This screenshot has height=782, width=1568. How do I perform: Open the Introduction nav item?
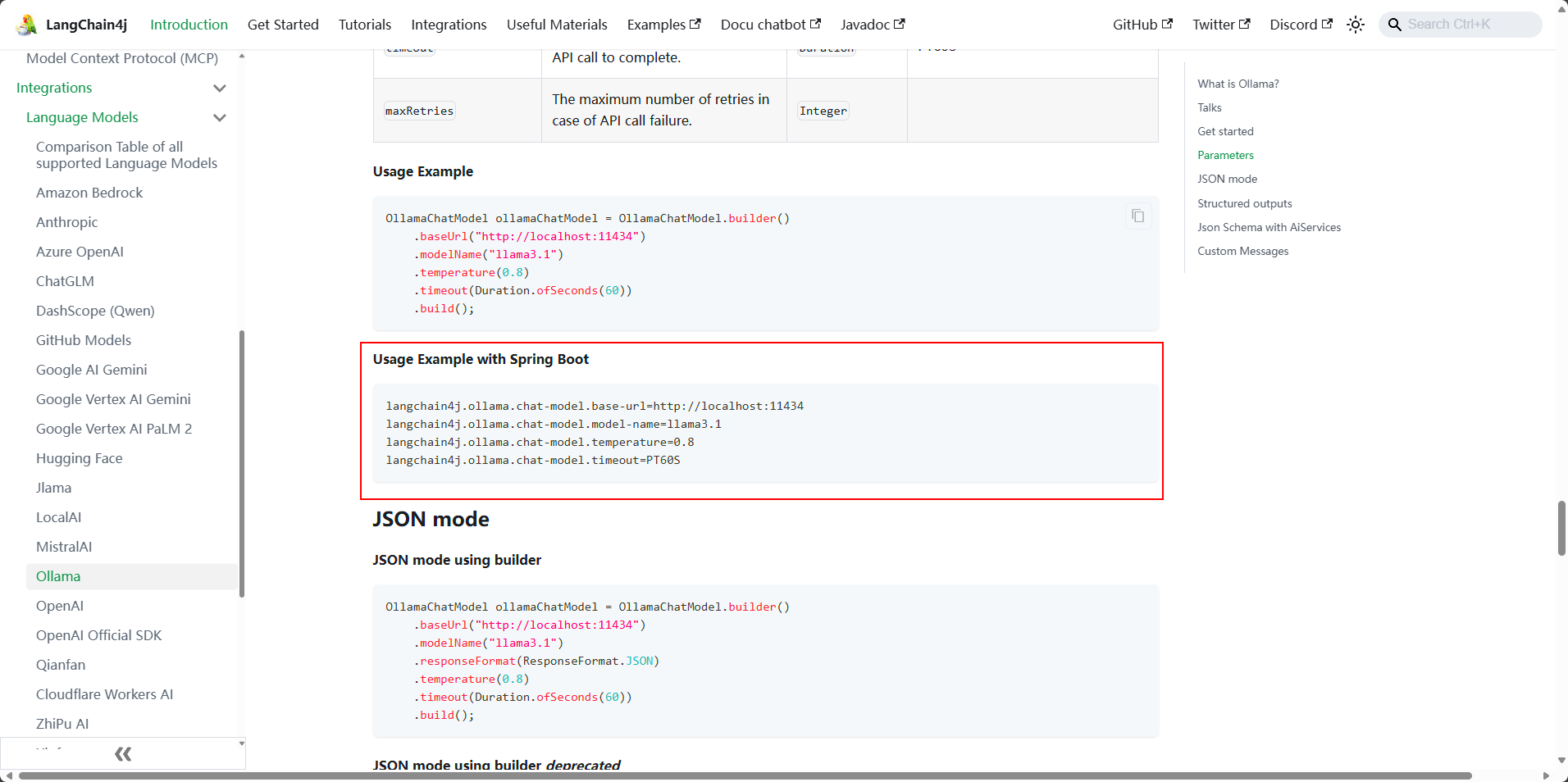click(189, 25)
